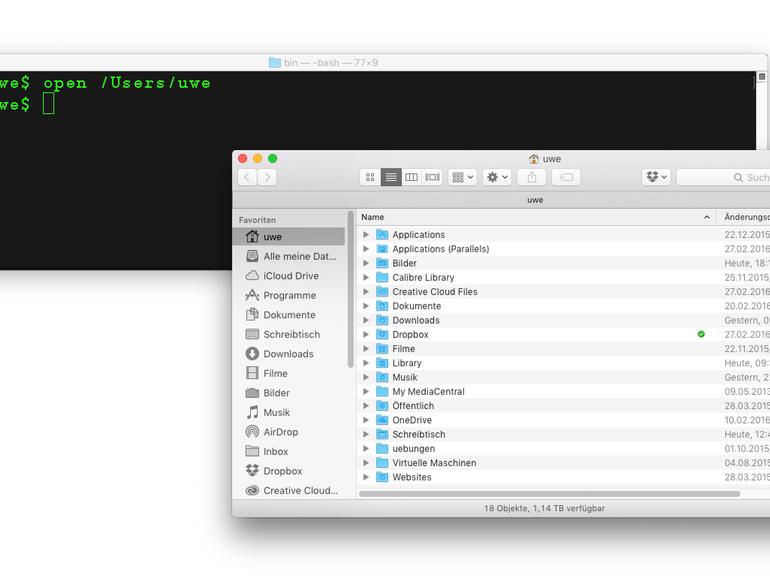Screen dimensions: 770x578
Task: Expand the Applications (Parallels) folder
Action: pos(366,249)
